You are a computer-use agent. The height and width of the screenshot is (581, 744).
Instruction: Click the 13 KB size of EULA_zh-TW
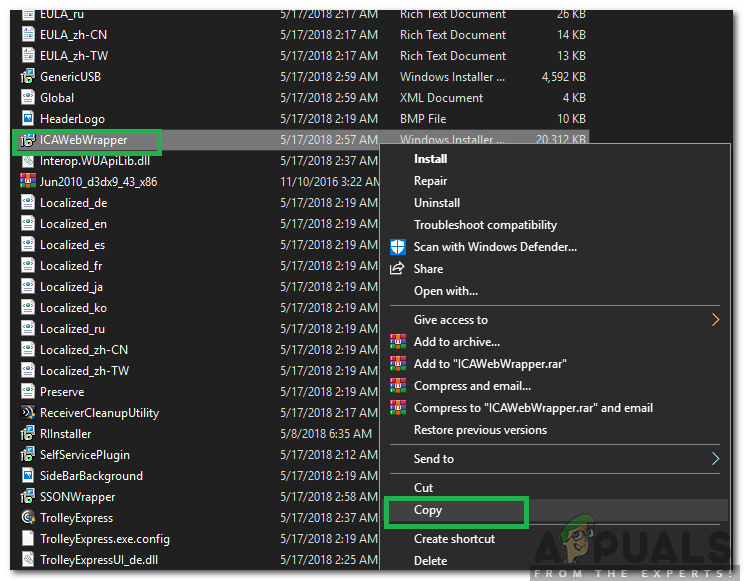[x=571, y=56]
